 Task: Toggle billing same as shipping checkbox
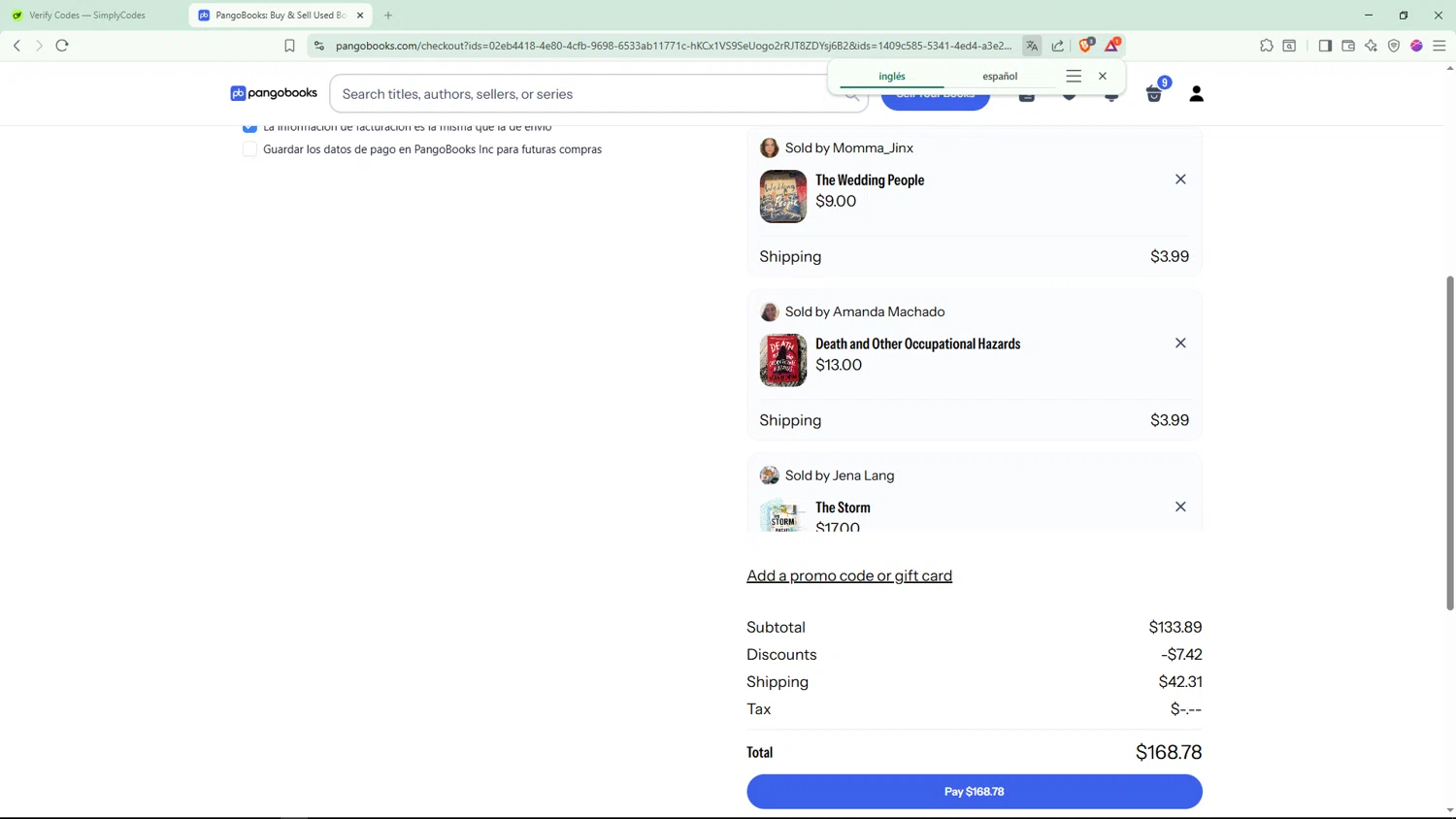[249, 128]
